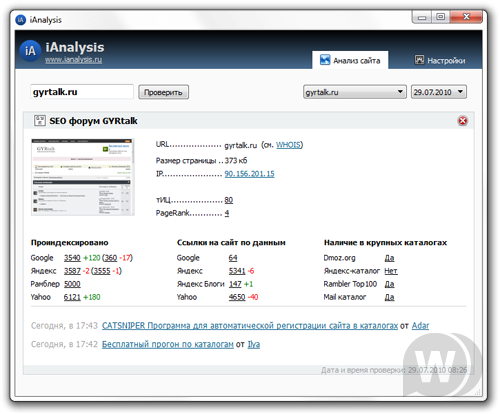Expand the gyrtalk.ru site dropdown
The height and width of the screenshot is (414, 500).
[355, 92]
